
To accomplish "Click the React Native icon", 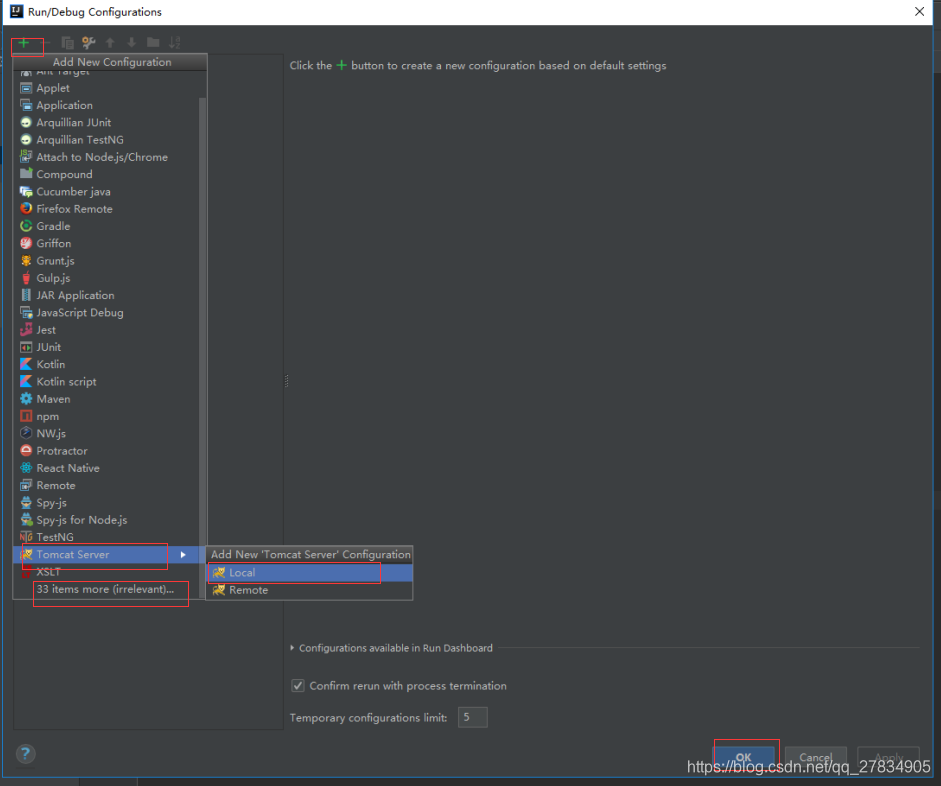I will click(26, 468).
